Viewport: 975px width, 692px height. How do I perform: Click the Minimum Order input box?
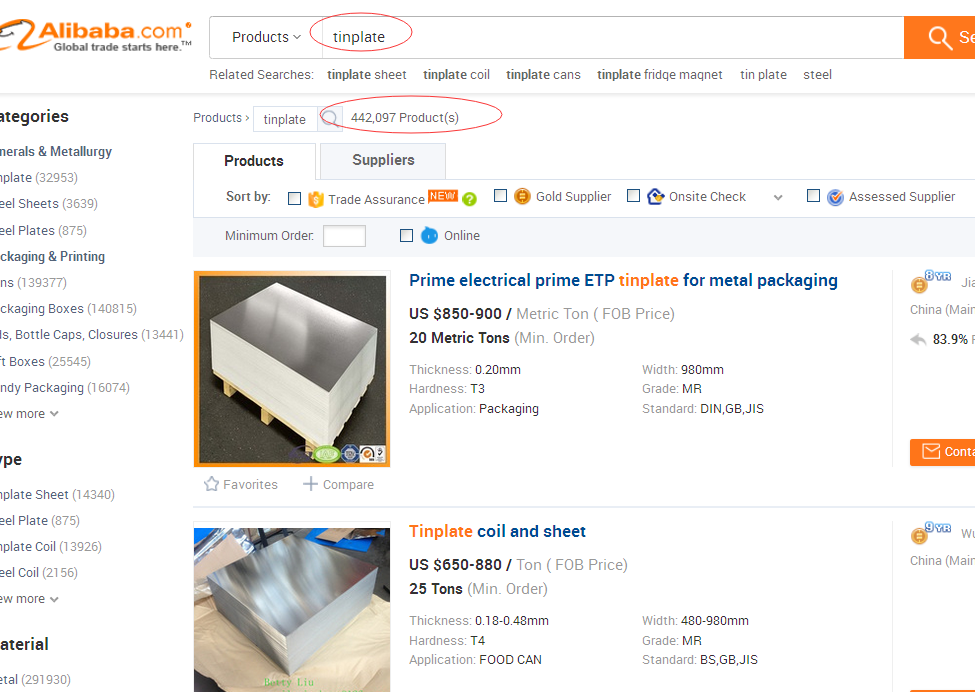tap(344, 236)
